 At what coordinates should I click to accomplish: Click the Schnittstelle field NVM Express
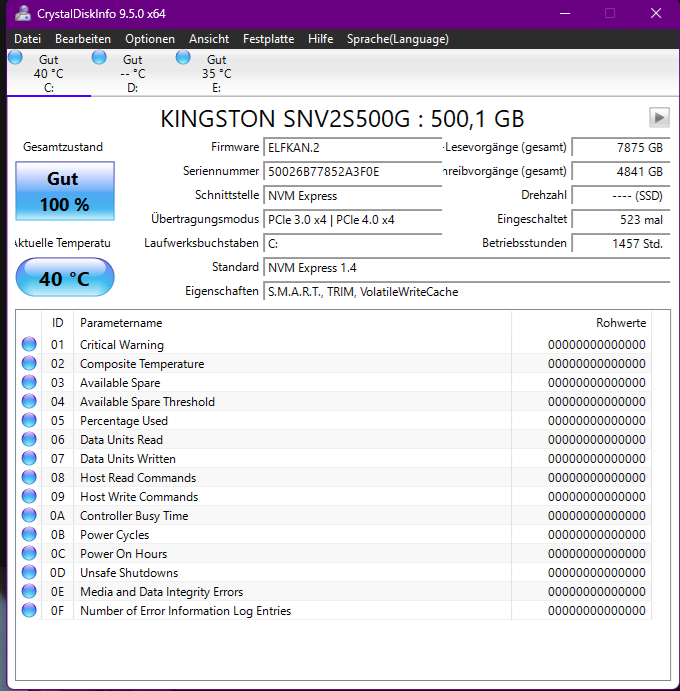point(353,196)
